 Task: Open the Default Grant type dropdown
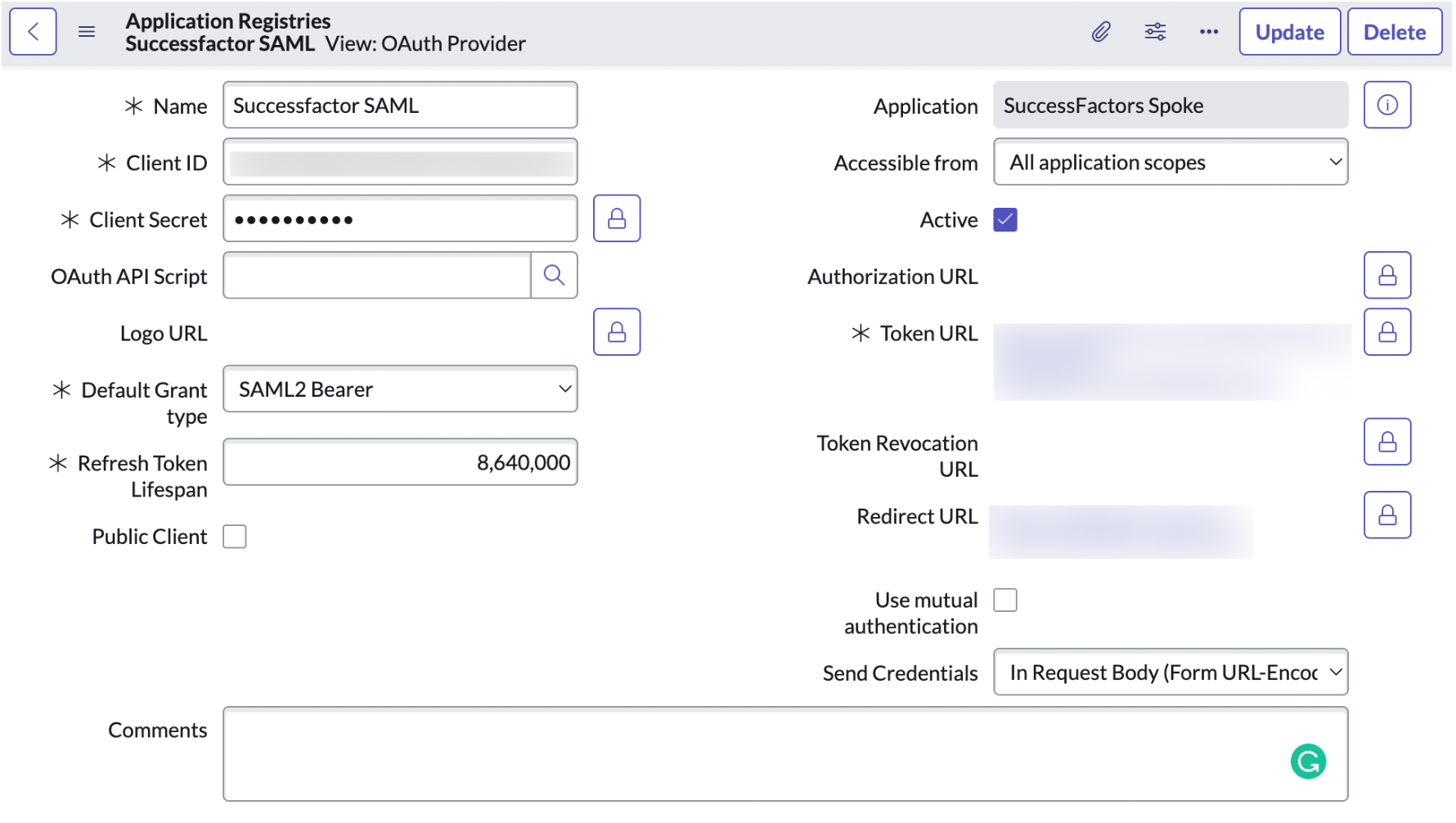point(400,389)
